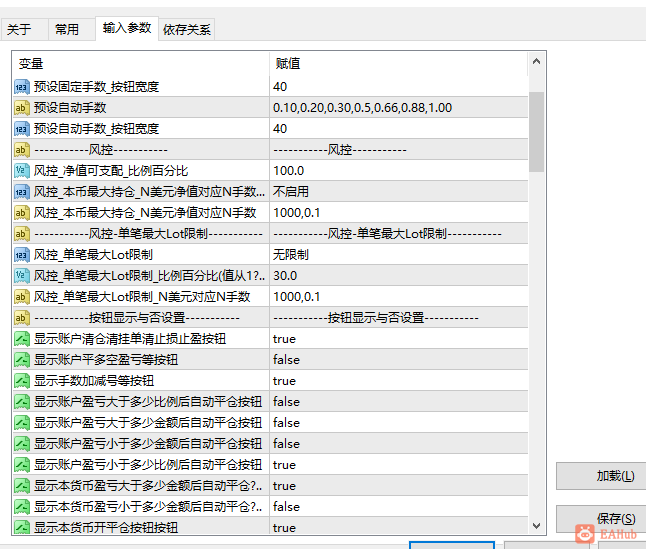Click the bool icon beside 显示账户盈亏大于多少比例后自动平仓按钮

pyautogui.click(x=21, y=402)
